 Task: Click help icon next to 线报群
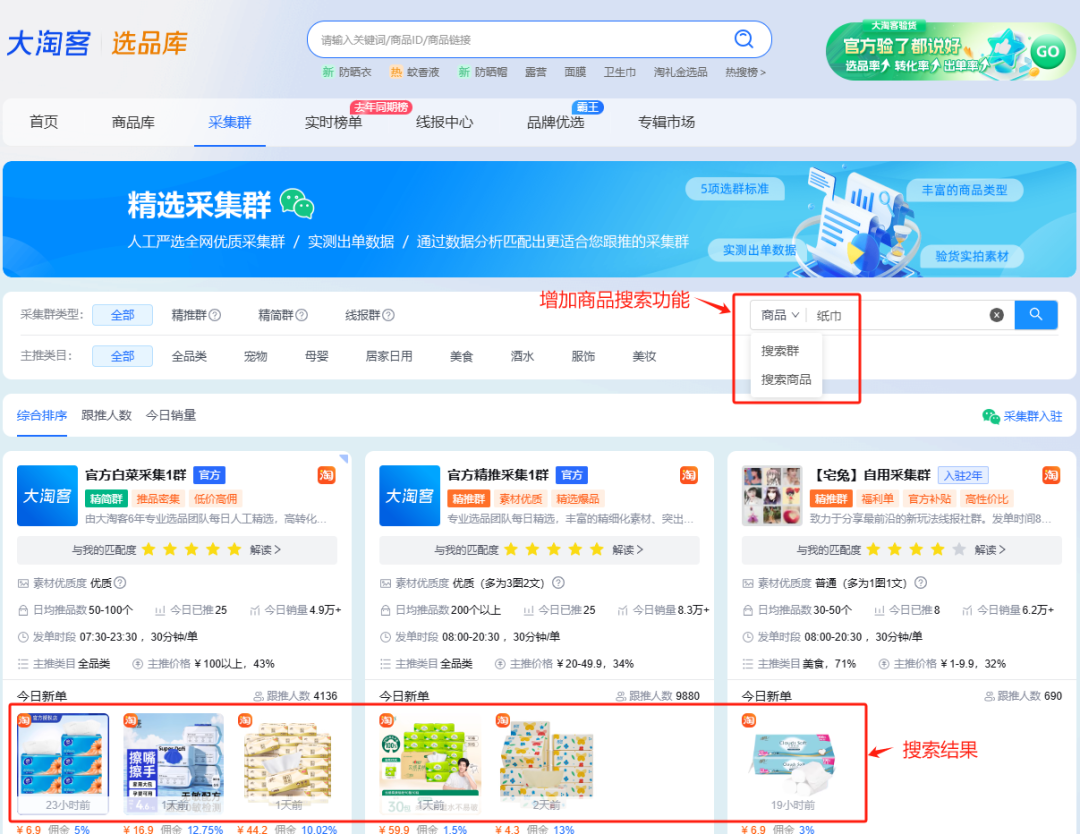388,315
